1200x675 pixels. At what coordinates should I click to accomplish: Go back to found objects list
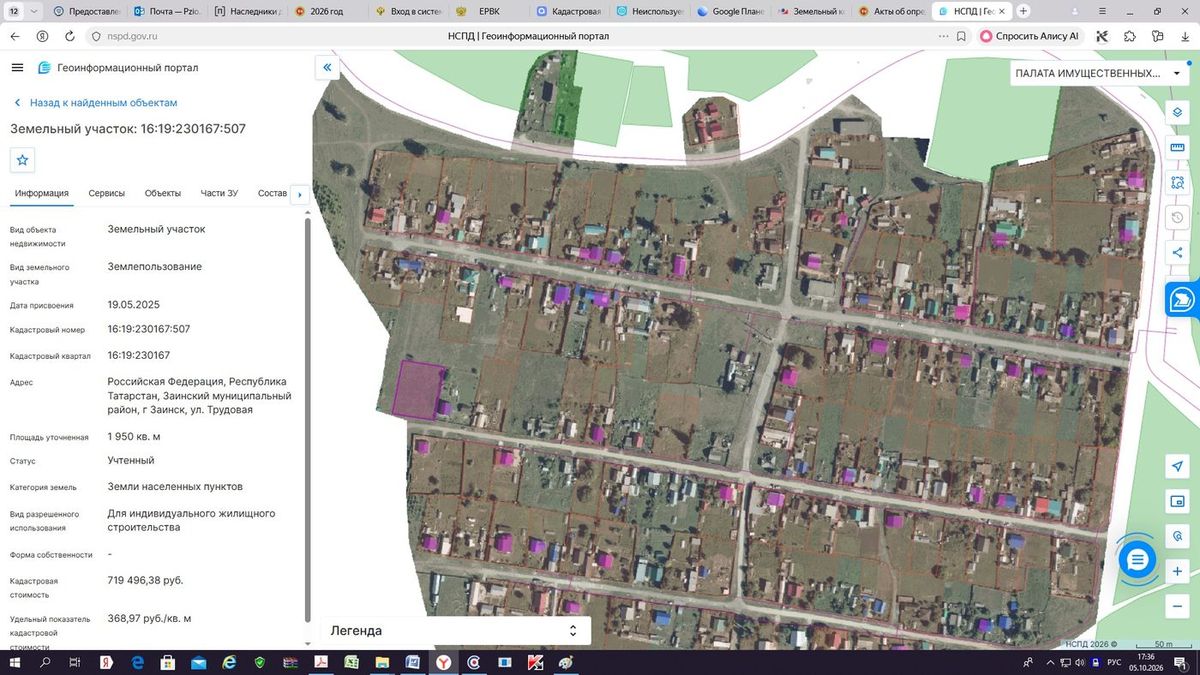[95, 103]
